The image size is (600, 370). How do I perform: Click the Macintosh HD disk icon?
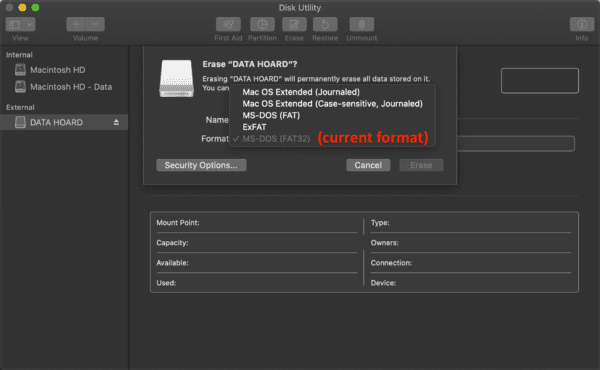point(20,70)
